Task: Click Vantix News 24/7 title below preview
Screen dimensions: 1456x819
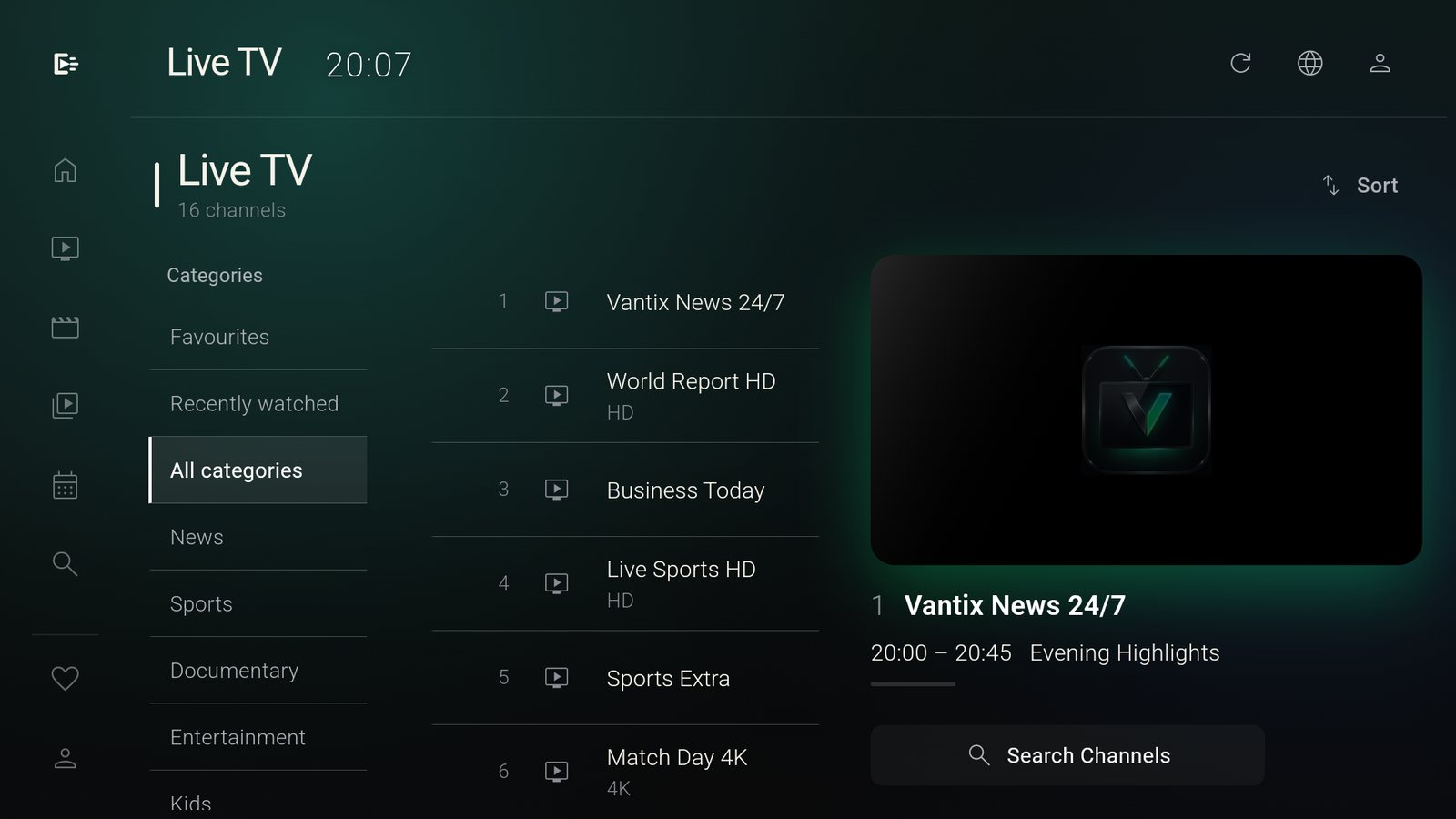Action: click(x=1015, y=605)
